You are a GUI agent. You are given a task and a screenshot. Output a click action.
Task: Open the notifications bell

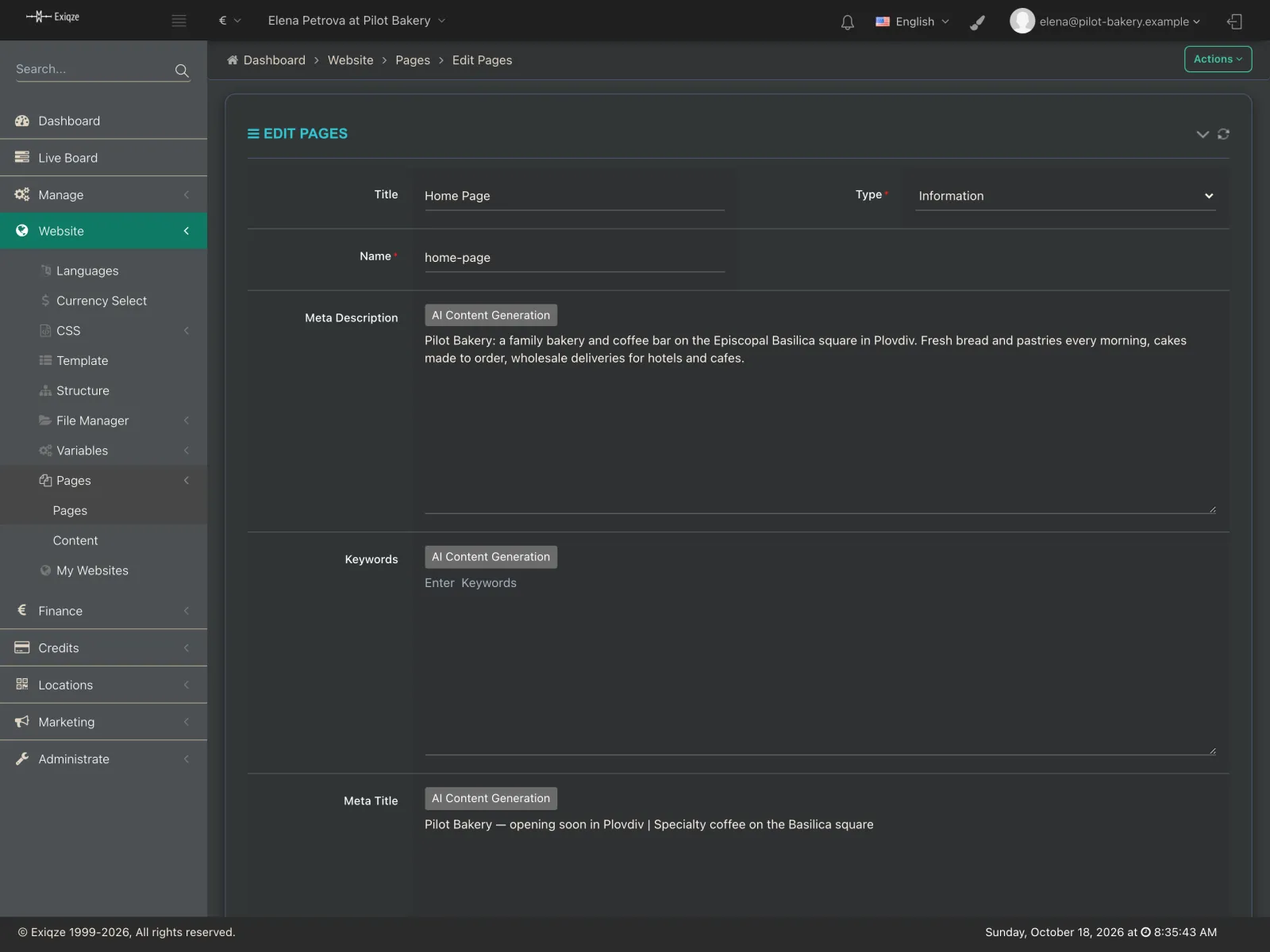[x=848, y=22]
